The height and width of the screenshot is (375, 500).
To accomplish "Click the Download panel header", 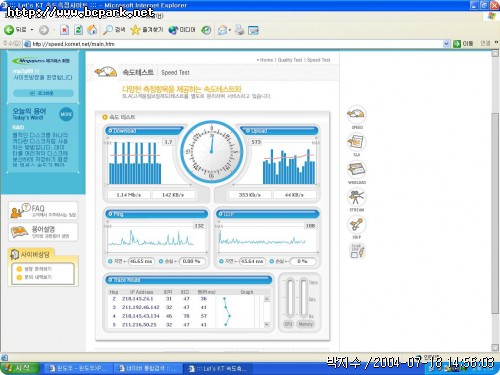I will click(x=144, y=131).
